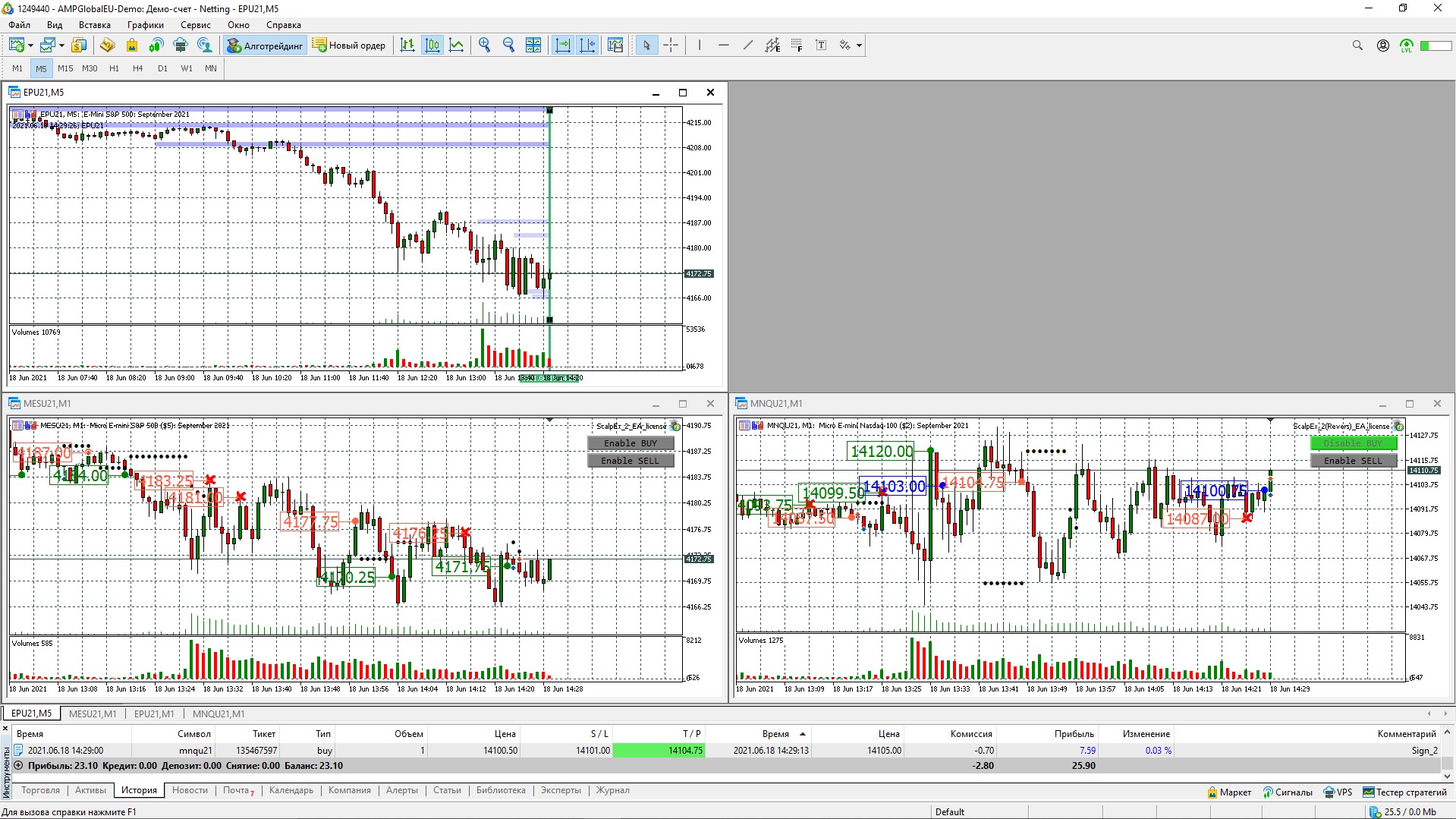
Task: Toggle chart auto-scroll to latest bar
Action: point(563,46)
